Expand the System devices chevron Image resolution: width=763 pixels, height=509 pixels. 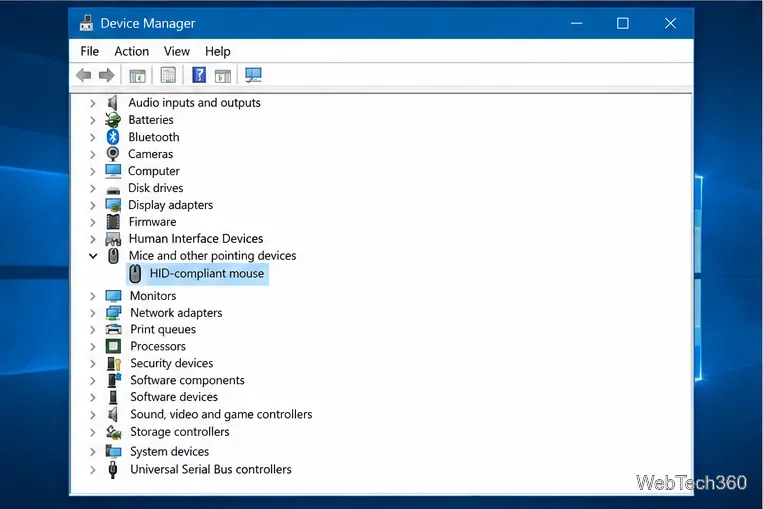click(x=92, y=452)
